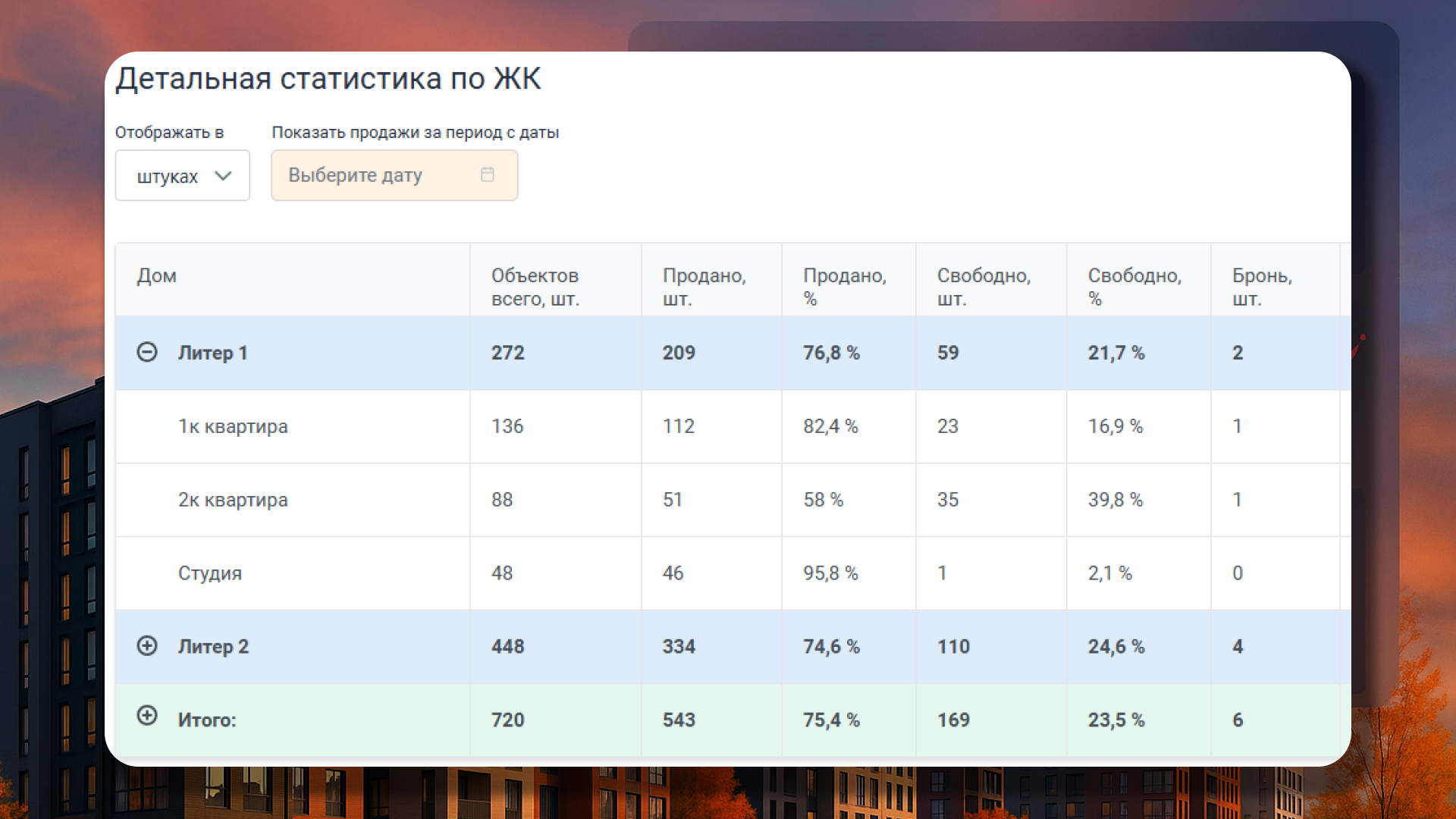
Task: Click the Бронь, шт. column header
Action: pos(1262,287)
